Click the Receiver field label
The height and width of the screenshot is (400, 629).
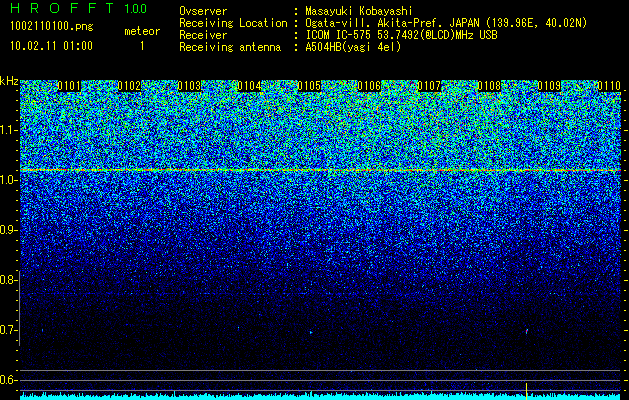203,35
